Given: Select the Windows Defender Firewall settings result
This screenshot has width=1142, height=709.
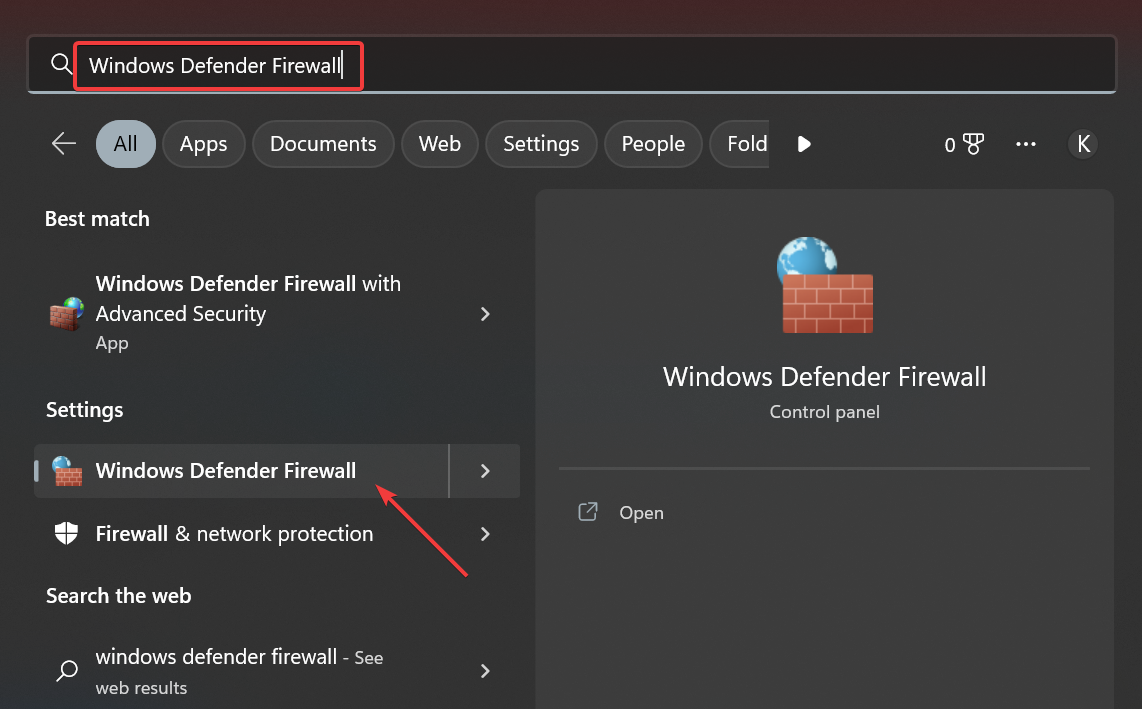Looking at the screenshot, I should pos(242,471).
